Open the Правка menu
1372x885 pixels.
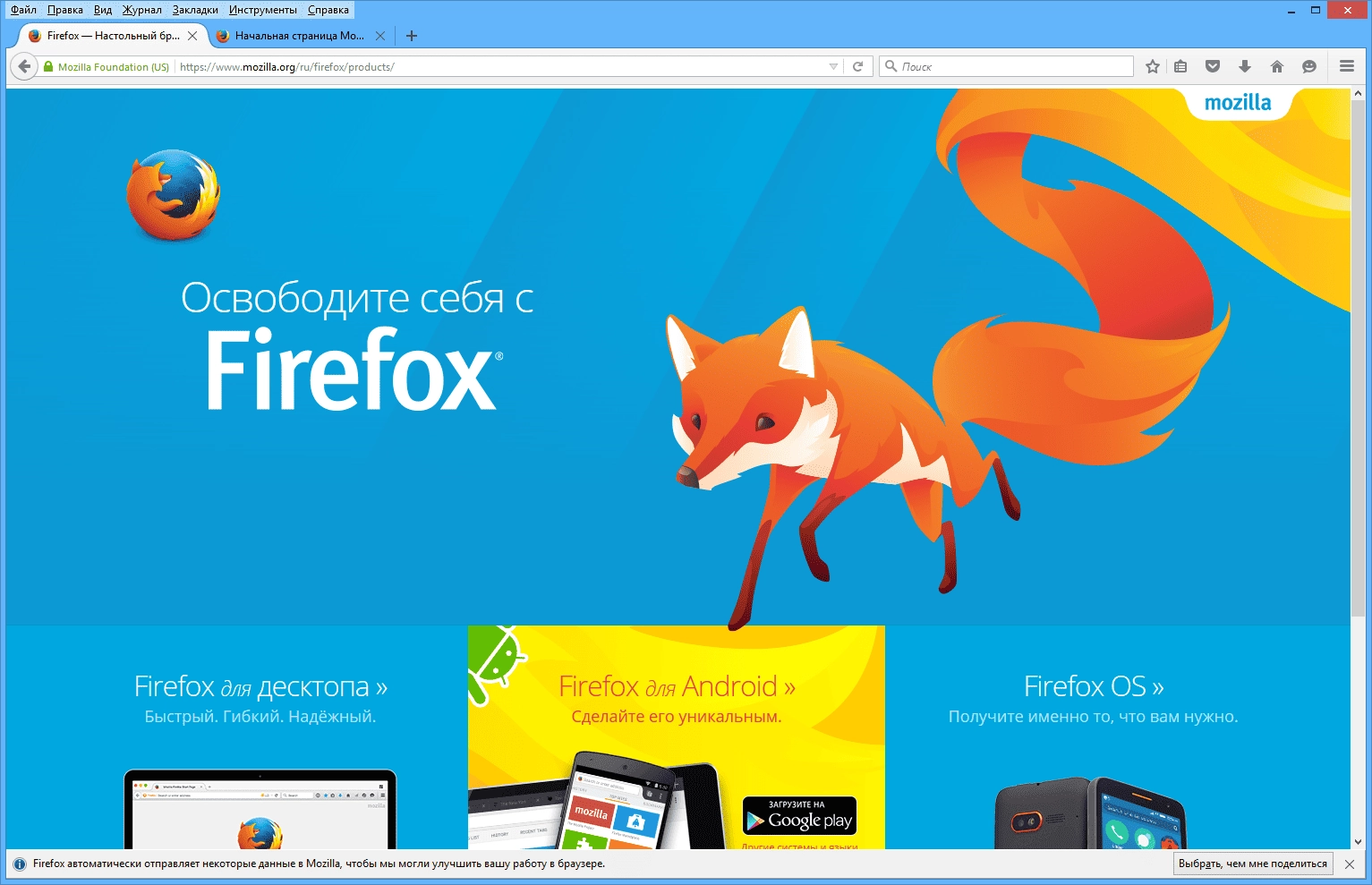[x=64, y=10]
